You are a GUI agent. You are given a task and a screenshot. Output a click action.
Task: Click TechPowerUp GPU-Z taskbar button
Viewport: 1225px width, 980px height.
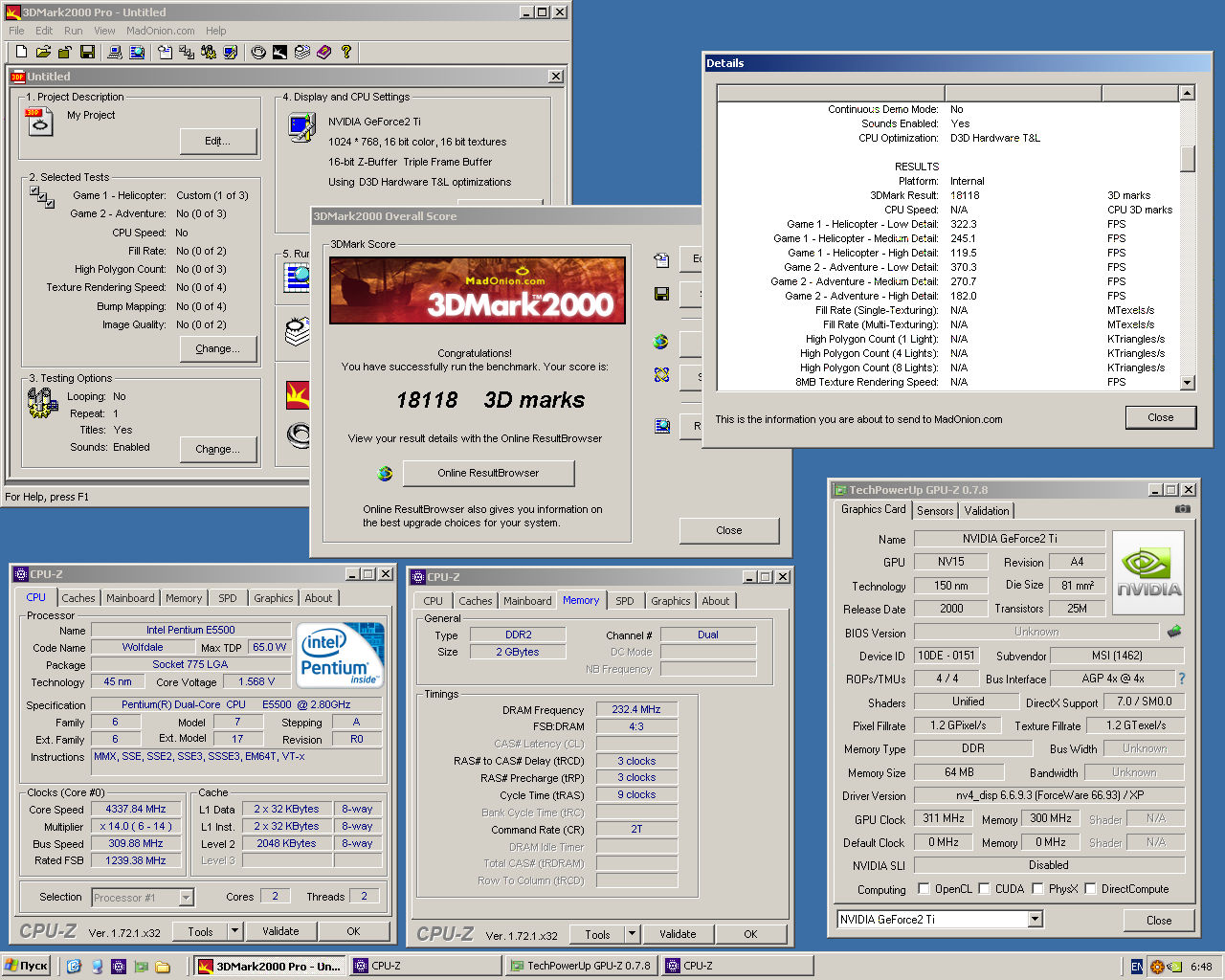tap(582, 967)
